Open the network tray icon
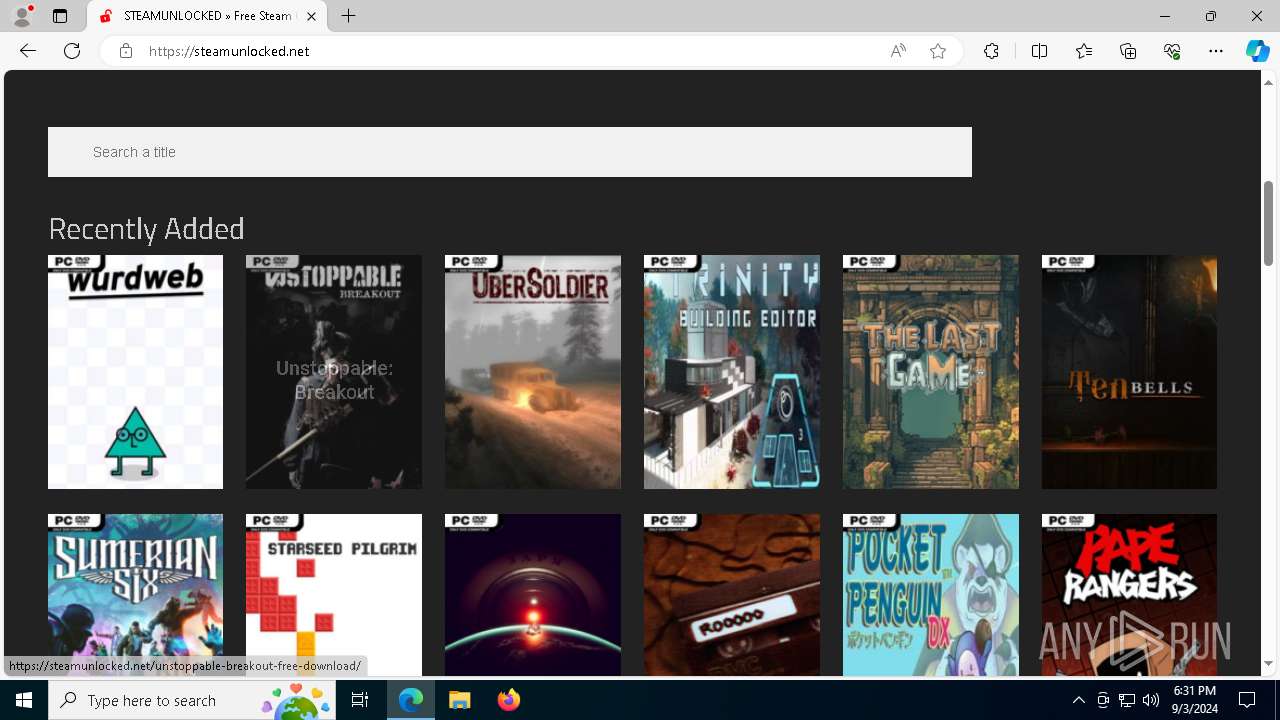Image resolution: width=1280 pixels, height=720 pixels. tap(1127, 700)
